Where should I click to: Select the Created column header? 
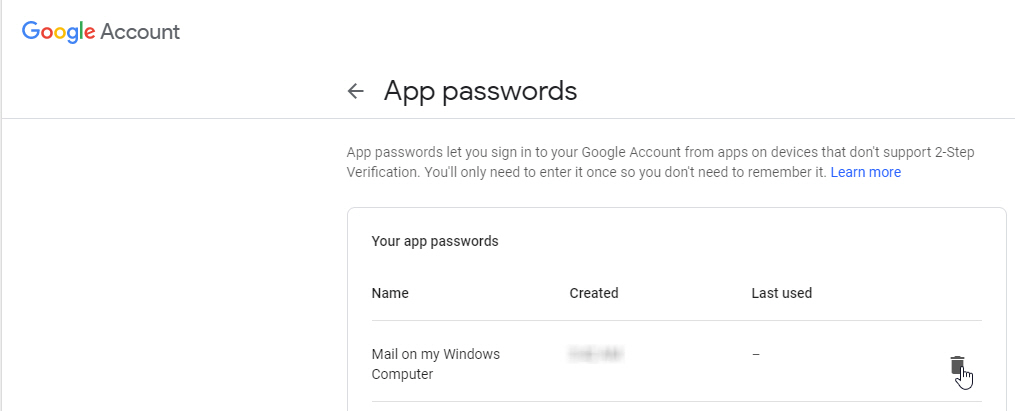point(594,293)
